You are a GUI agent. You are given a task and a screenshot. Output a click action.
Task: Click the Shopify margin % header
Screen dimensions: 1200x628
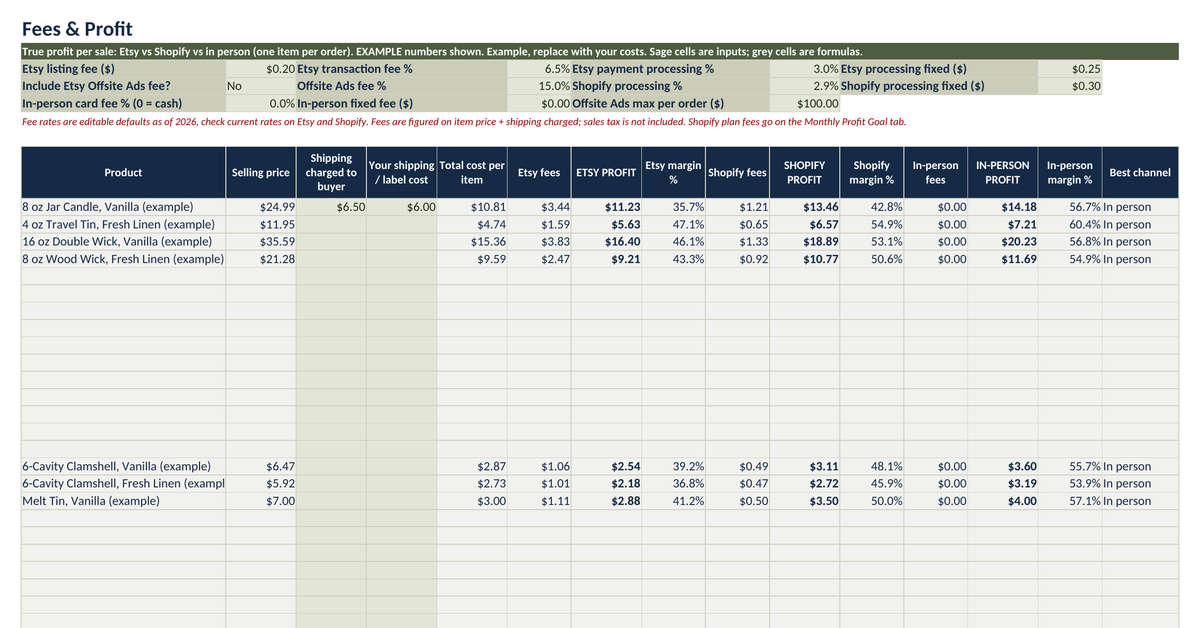click(873, 172)
